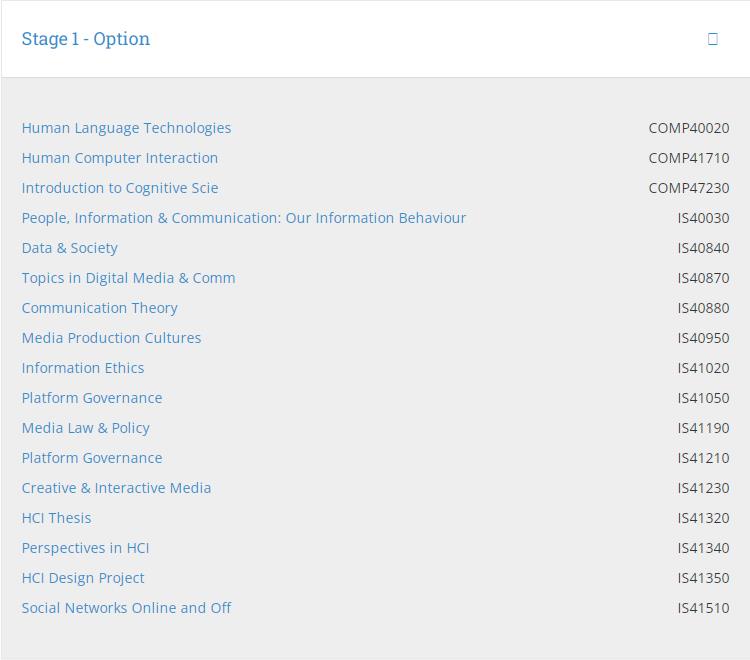Select the Media Law & Policy link
The width and height of the screenshot is (750, 660).
click(86, 428)
